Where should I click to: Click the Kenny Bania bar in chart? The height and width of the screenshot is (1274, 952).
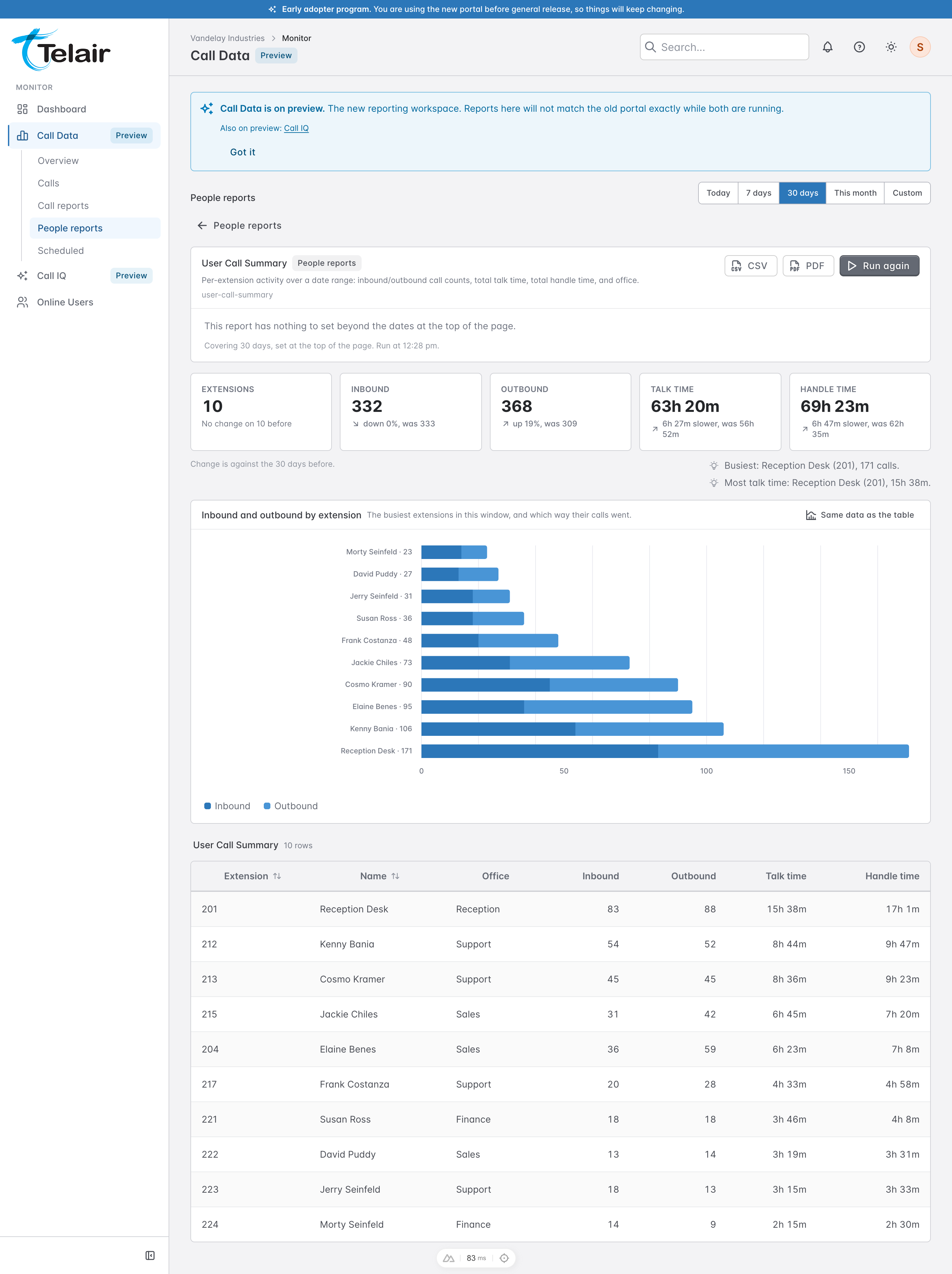(572, 729)
